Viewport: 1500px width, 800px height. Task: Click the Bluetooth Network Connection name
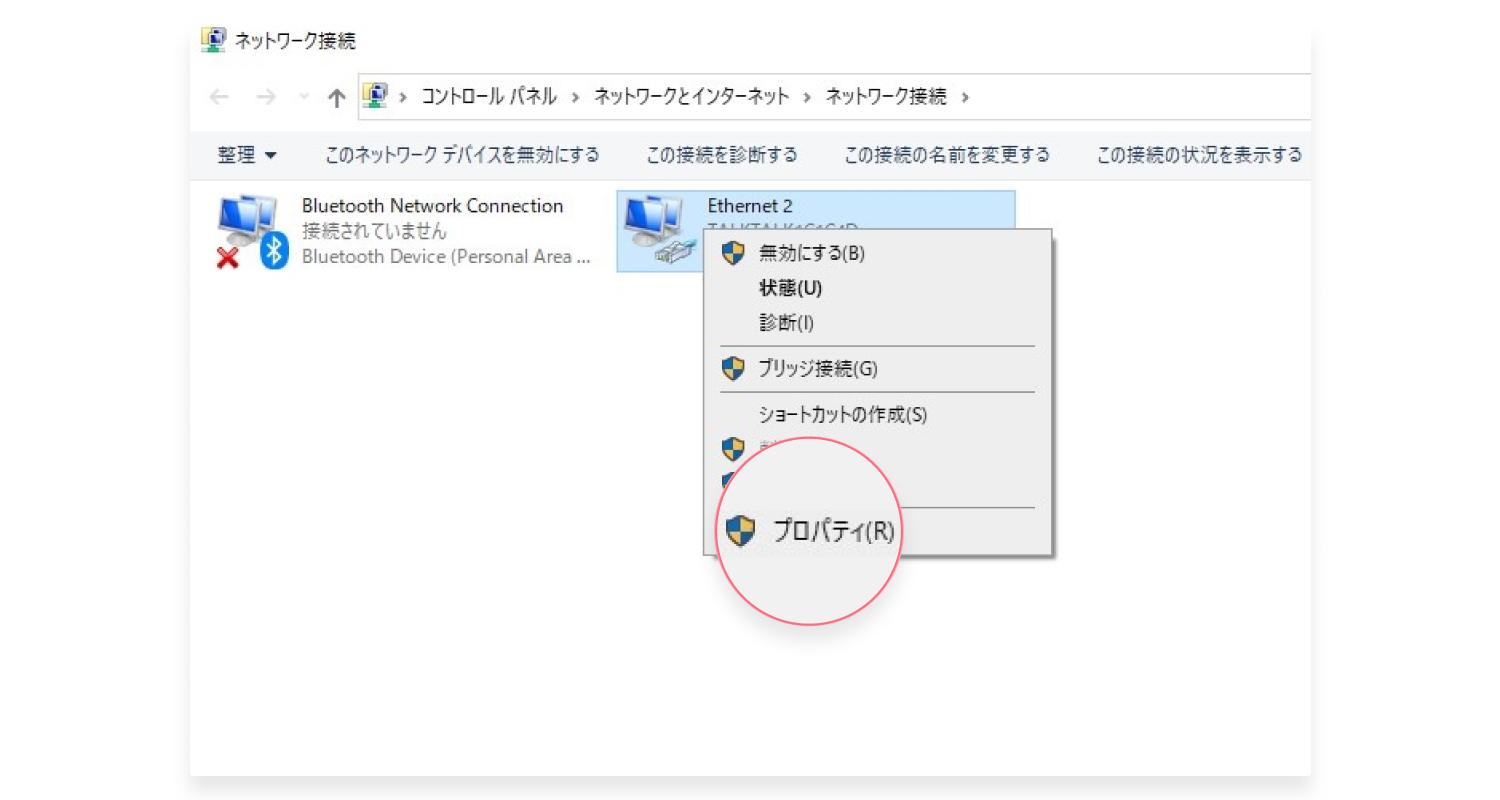tap(432, 206)
